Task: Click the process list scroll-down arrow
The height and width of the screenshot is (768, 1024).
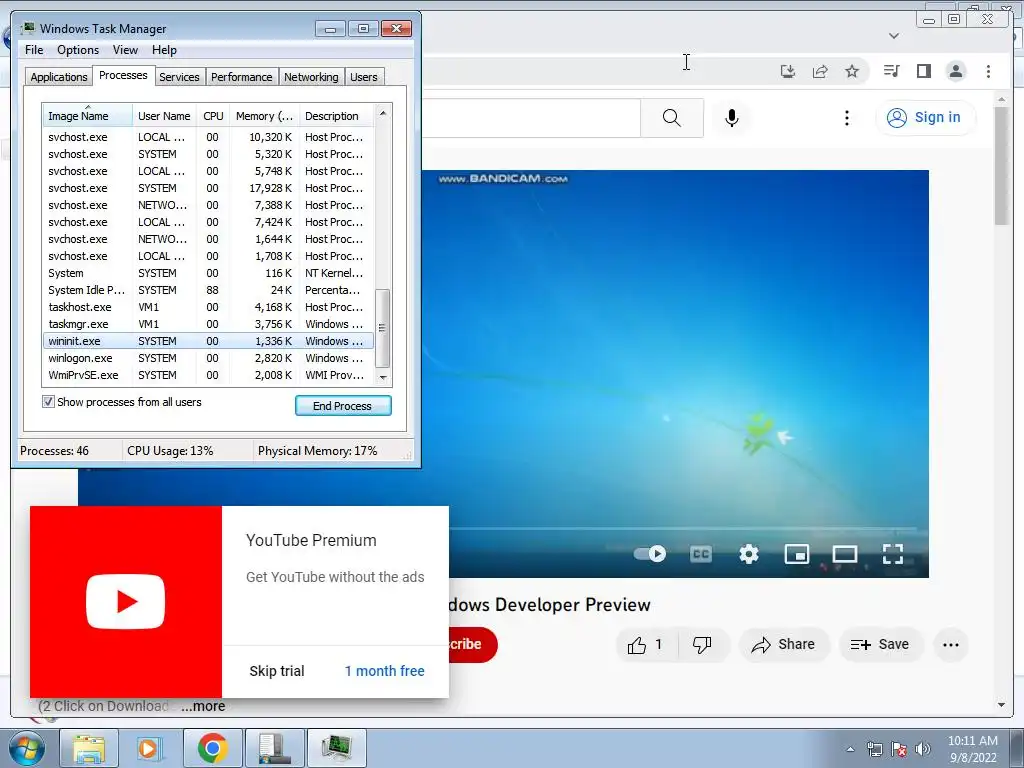Action: tap(383, 377)
